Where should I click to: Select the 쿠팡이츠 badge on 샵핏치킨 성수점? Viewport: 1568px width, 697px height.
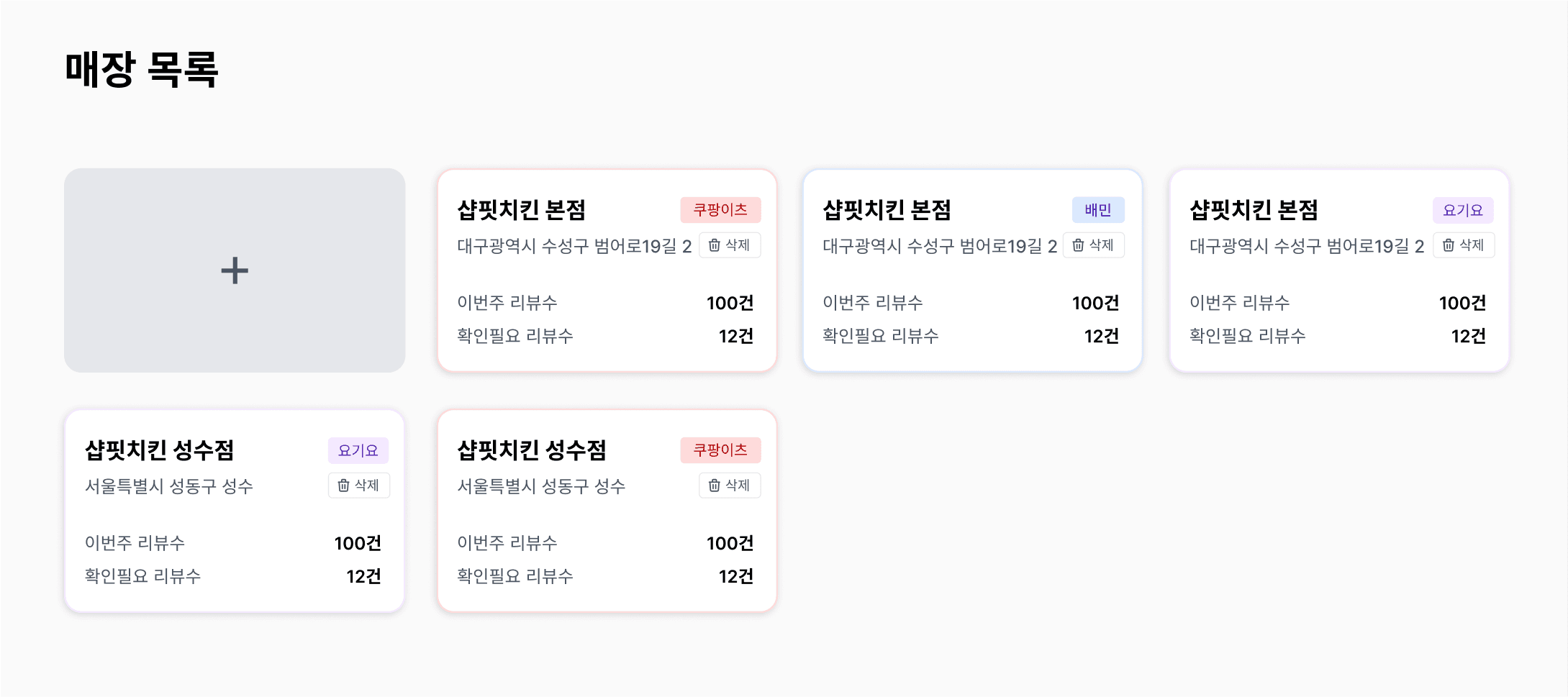tap(720, 450)
